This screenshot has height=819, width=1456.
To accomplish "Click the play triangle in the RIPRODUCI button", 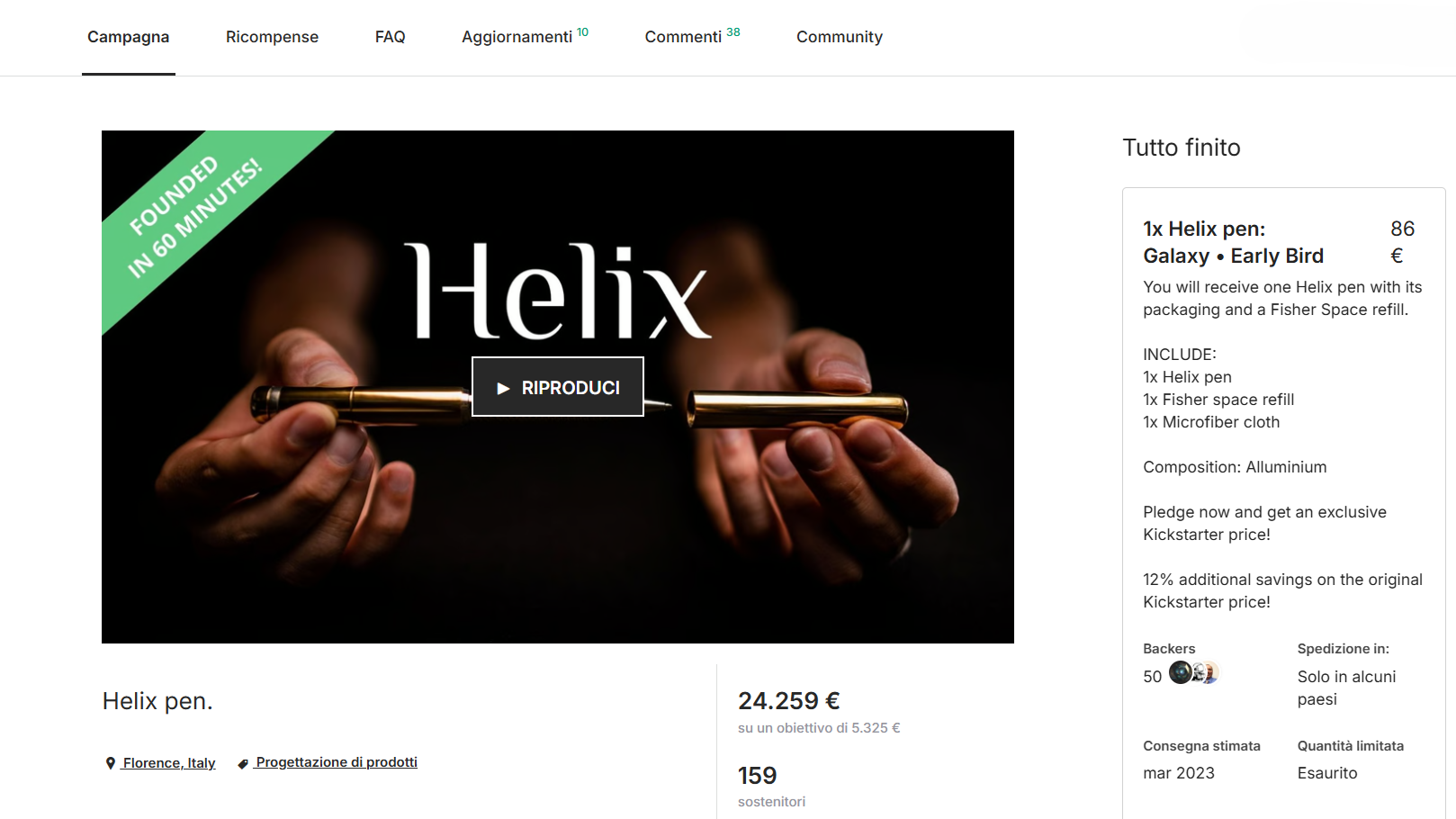I will (503, 388).
